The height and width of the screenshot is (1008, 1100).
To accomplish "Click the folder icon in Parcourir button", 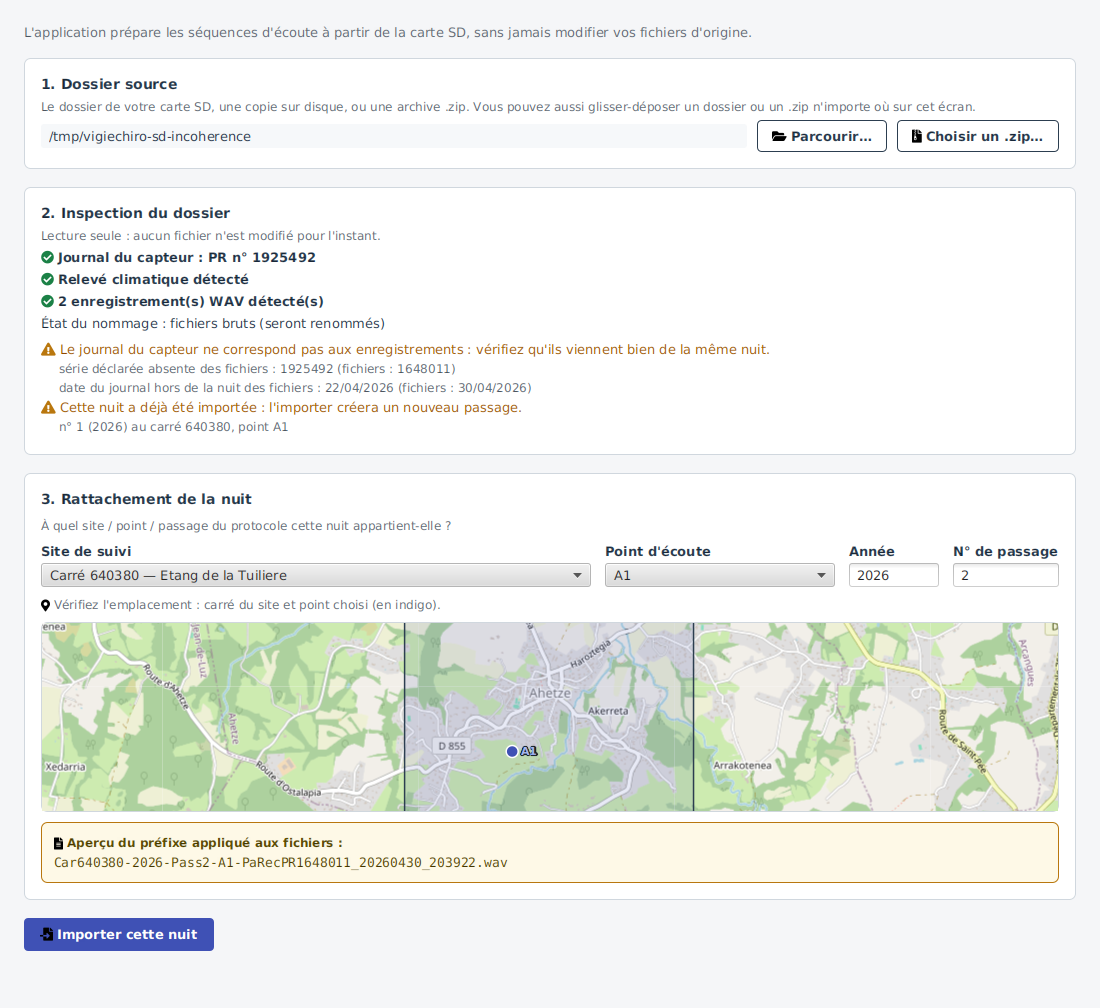I will (x=779, y=136).
